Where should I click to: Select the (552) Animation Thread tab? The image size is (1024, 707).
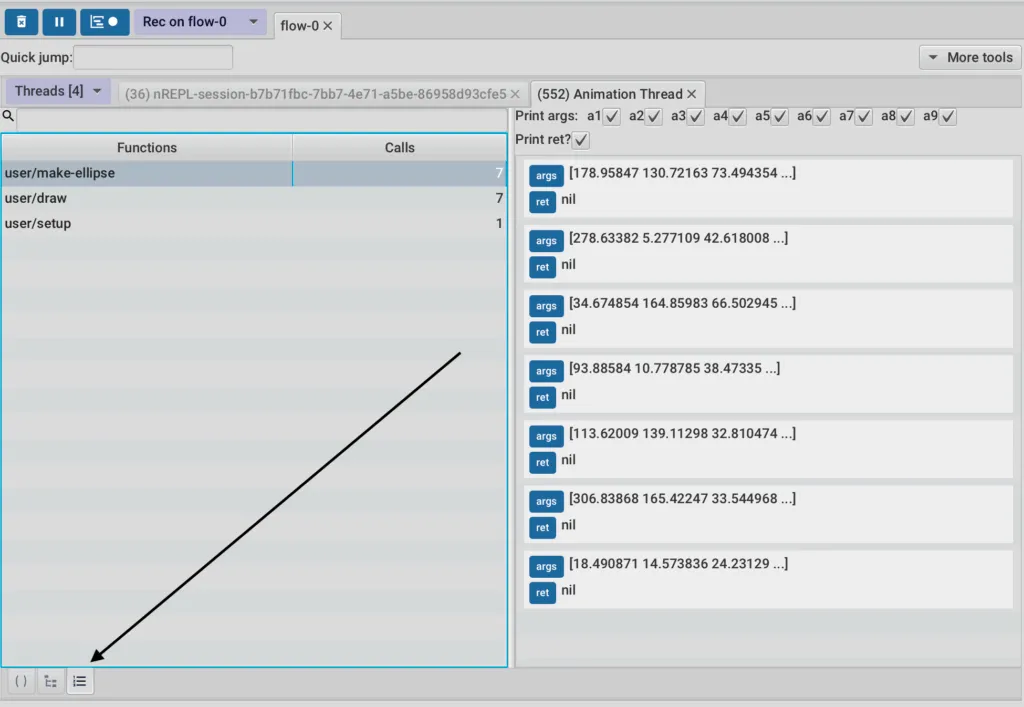609,94
